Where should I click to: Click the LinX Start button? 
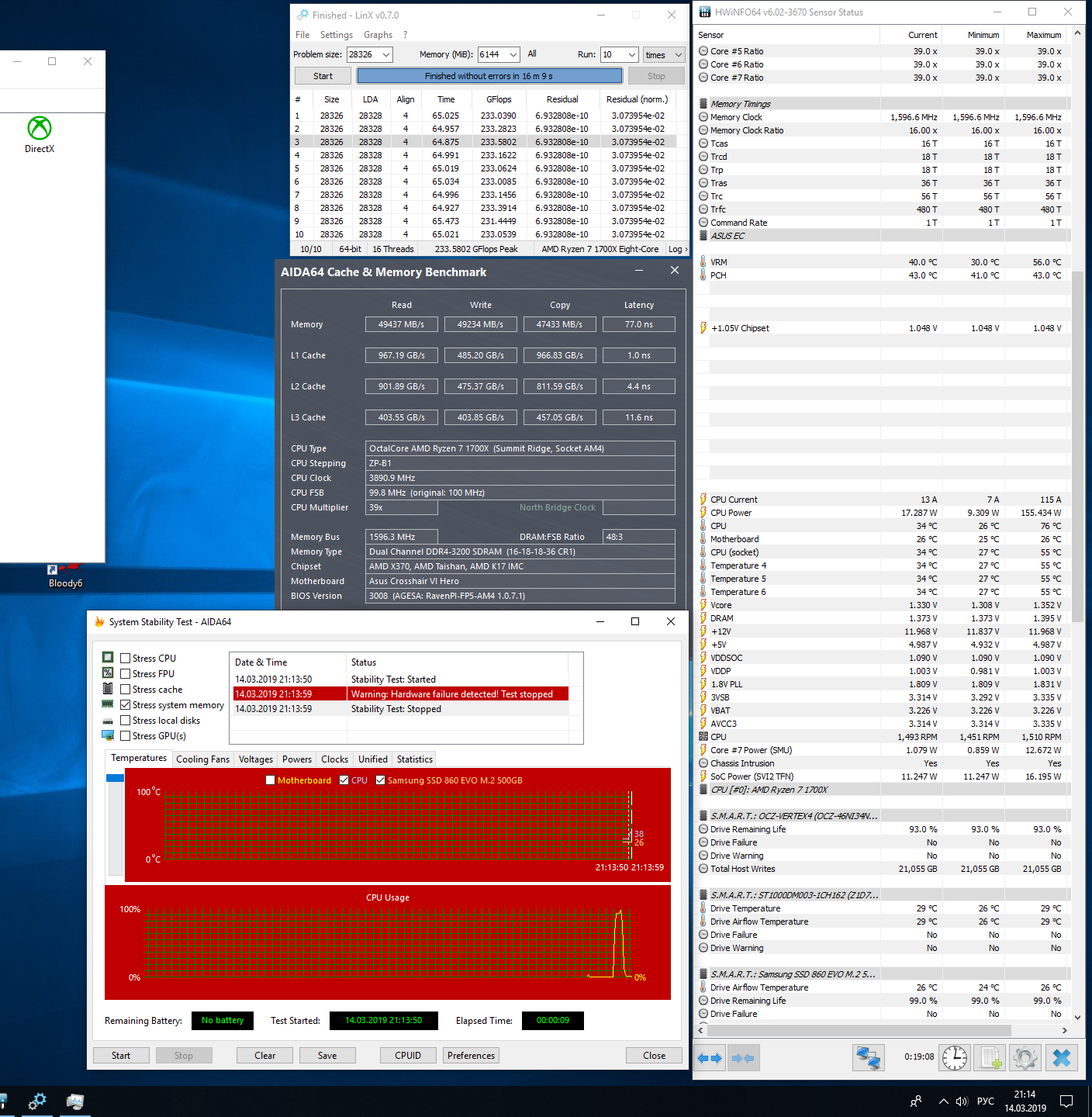click(323, 76)
